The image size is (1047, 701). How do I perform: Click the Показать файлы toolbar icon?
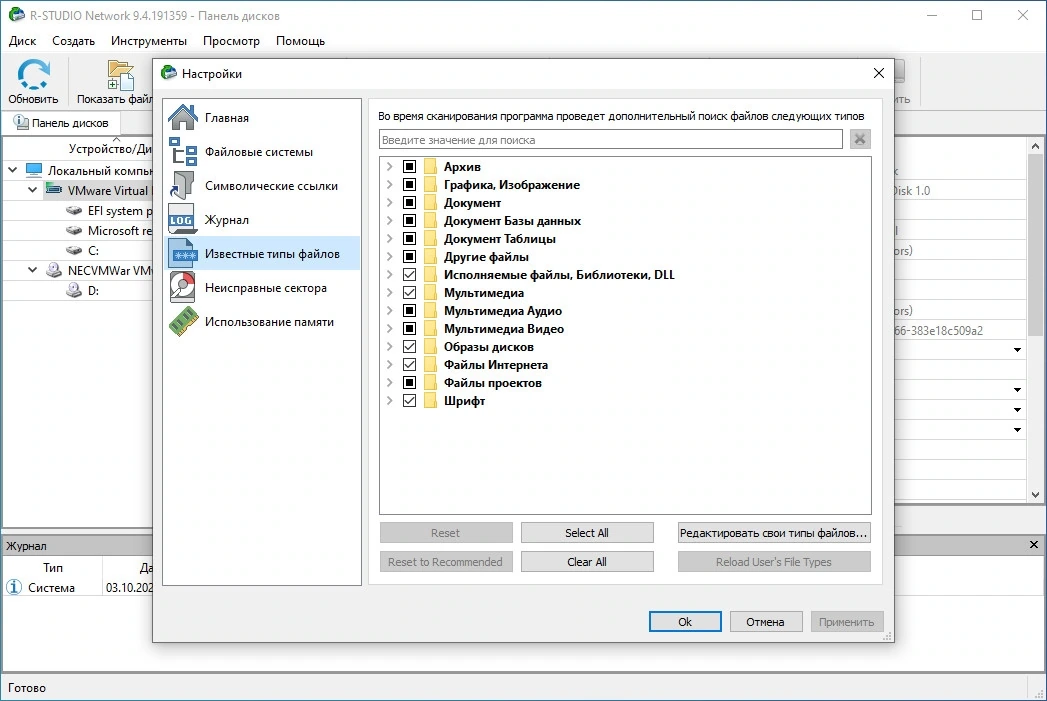pos(121,74)
